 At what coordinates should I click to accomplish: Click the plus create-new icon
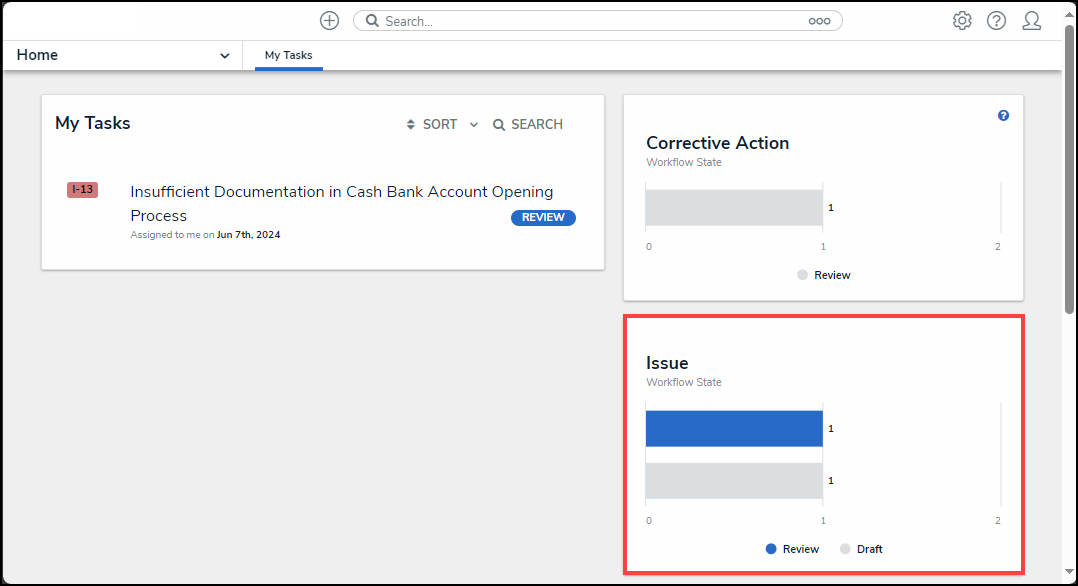click(329, 21)
